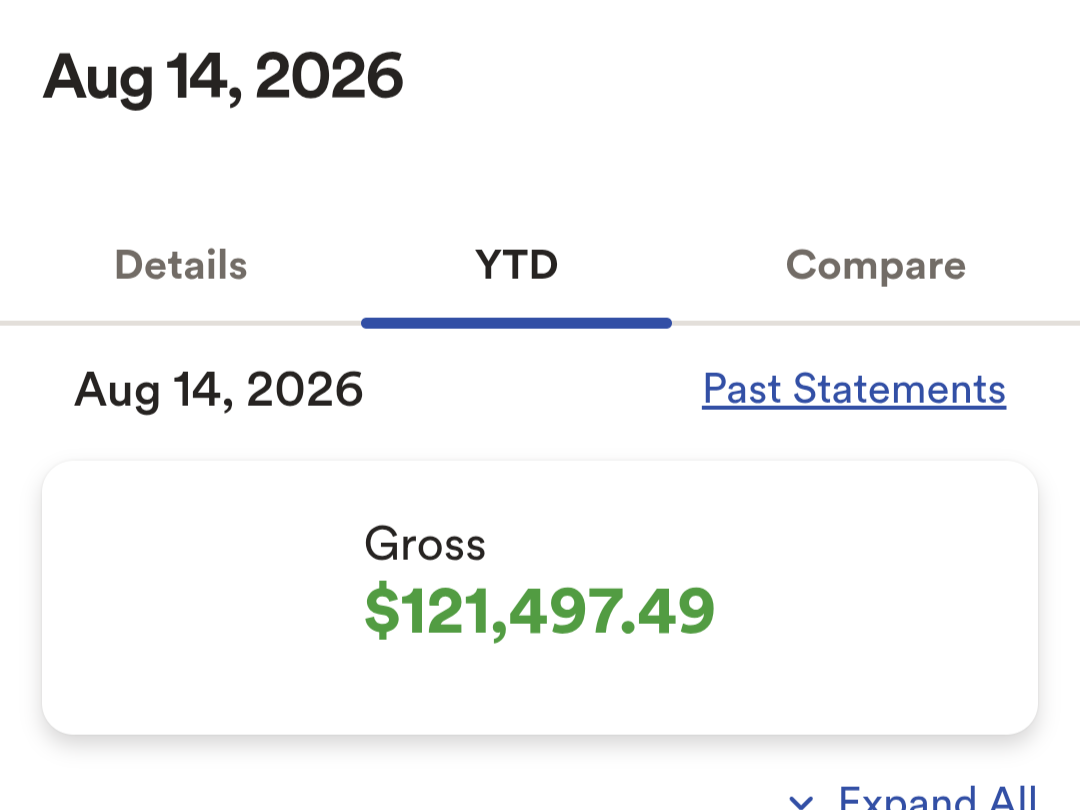Image resolution: width=1080 pixels, height=810 pixels.
Task: Click the Expand All link
Action: tap(937, 798)
